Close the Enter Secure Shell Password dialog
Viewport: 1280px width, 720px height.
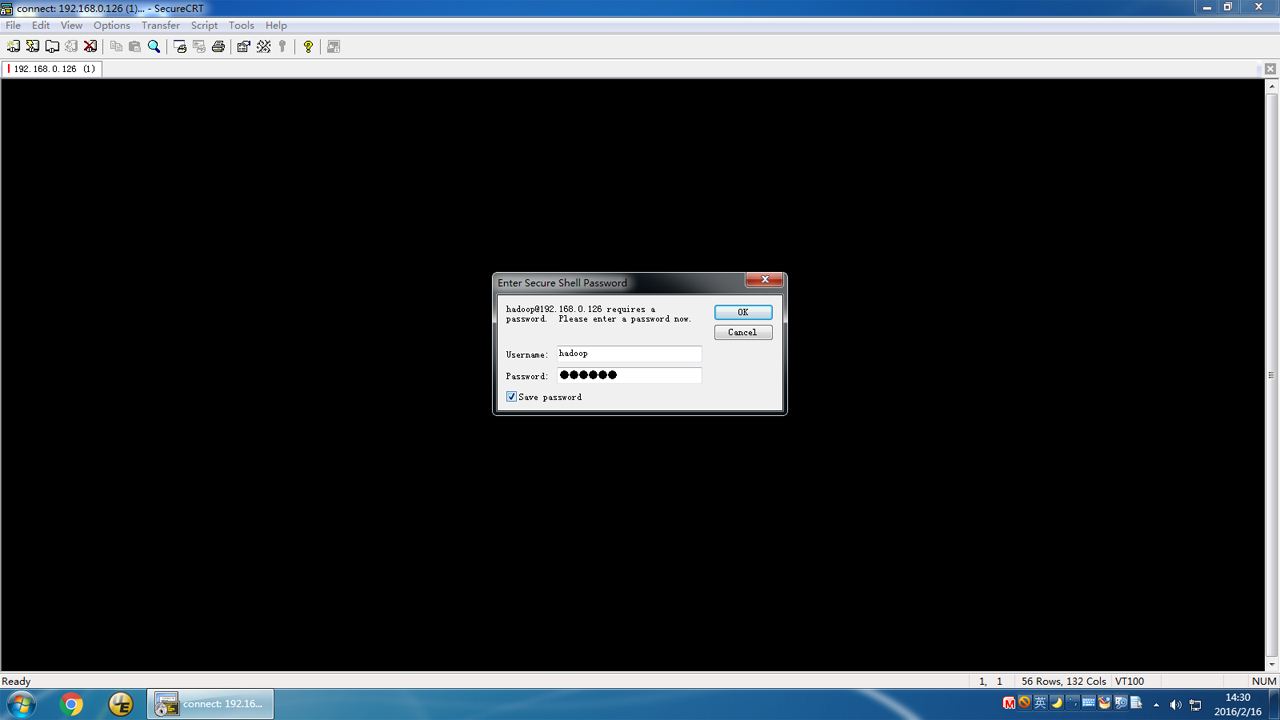point(764,280)
